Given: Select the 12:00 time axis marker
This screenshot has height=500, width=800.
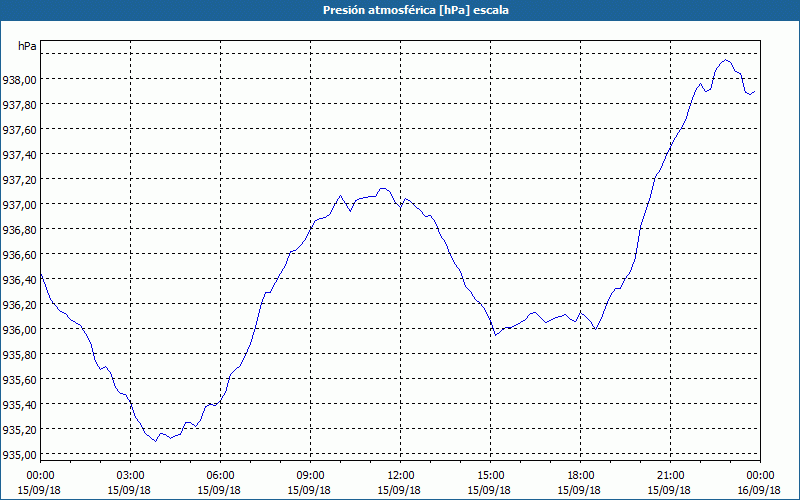Looking at the screenshot, I should (401, 476).
